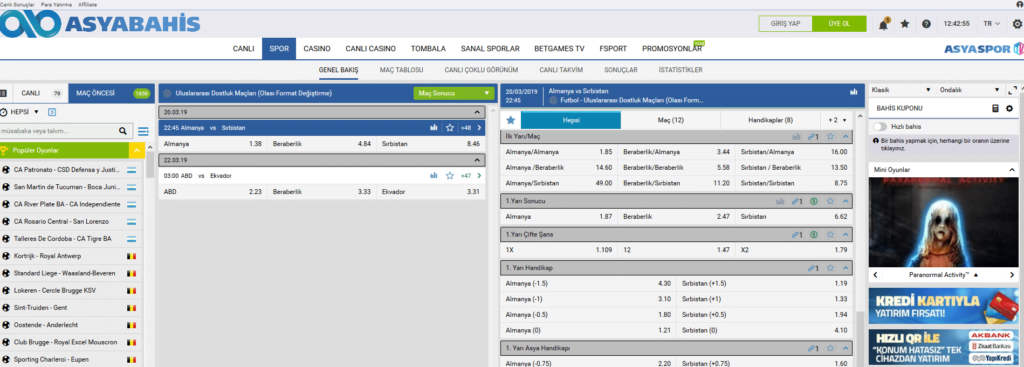This screenshot has width=1024, height=367.
Task: Open statistics icon in match detail header
Action: coord(853,92)
